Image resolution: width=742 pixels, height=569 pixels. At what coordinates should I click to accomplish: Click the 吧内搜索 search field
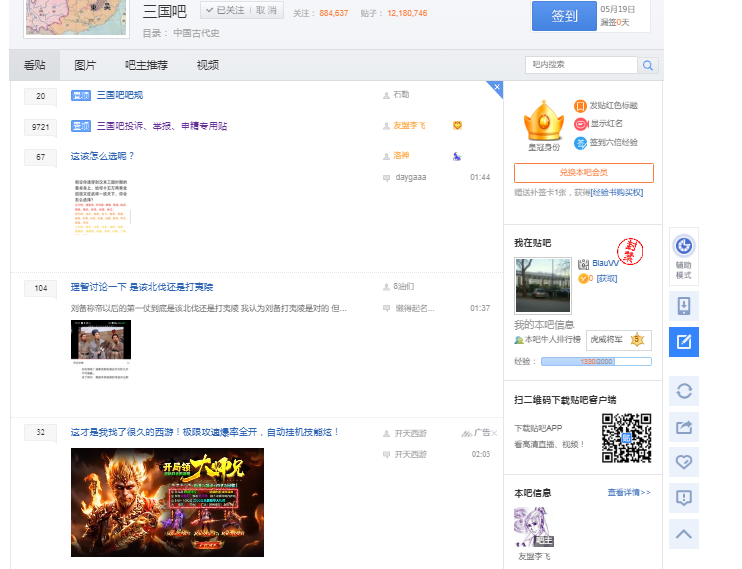(x=580, y=65)
